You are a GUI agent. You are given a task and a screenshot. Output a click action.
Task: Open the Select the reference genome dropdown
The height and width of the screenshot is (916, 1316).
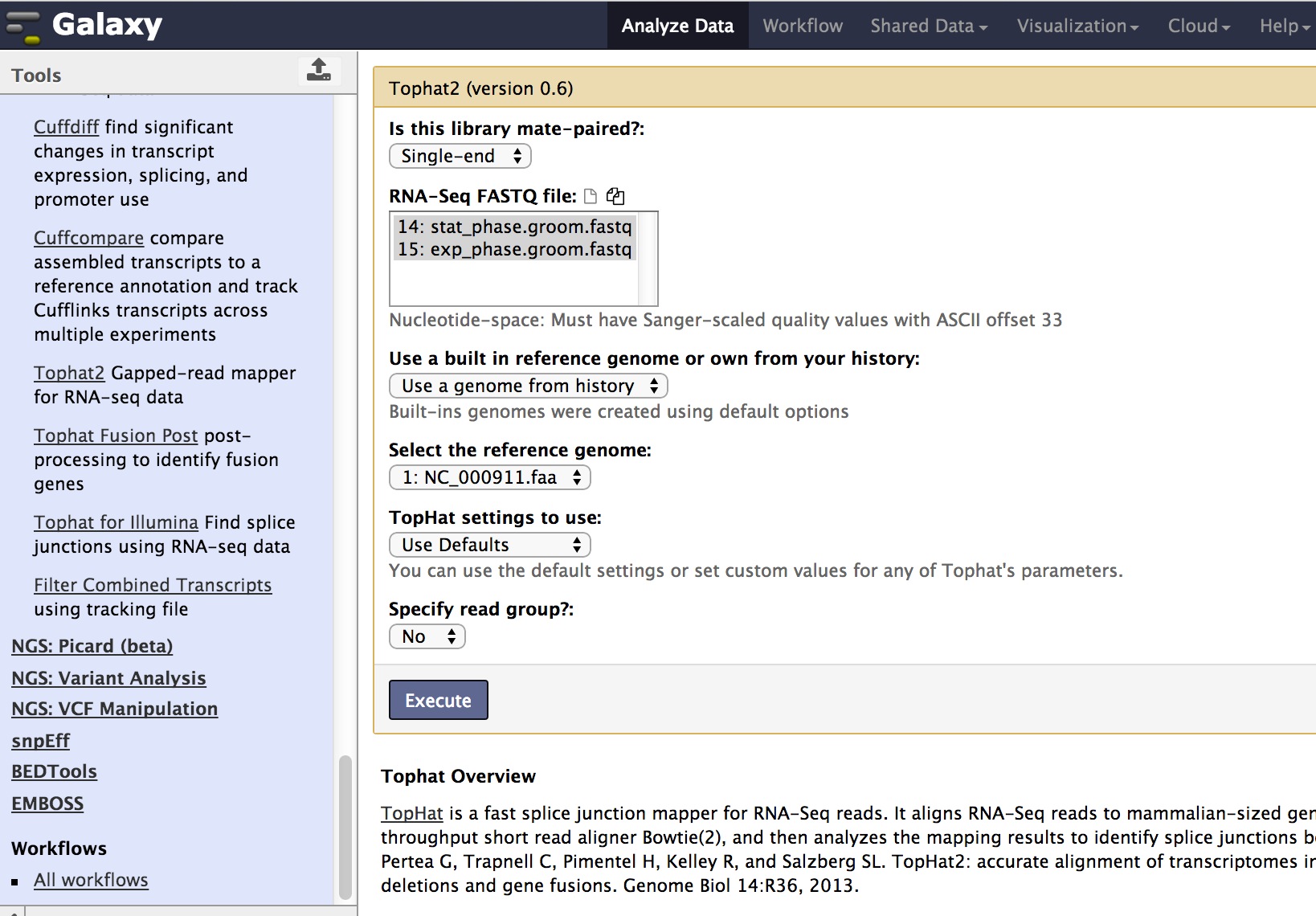[490, 477]
